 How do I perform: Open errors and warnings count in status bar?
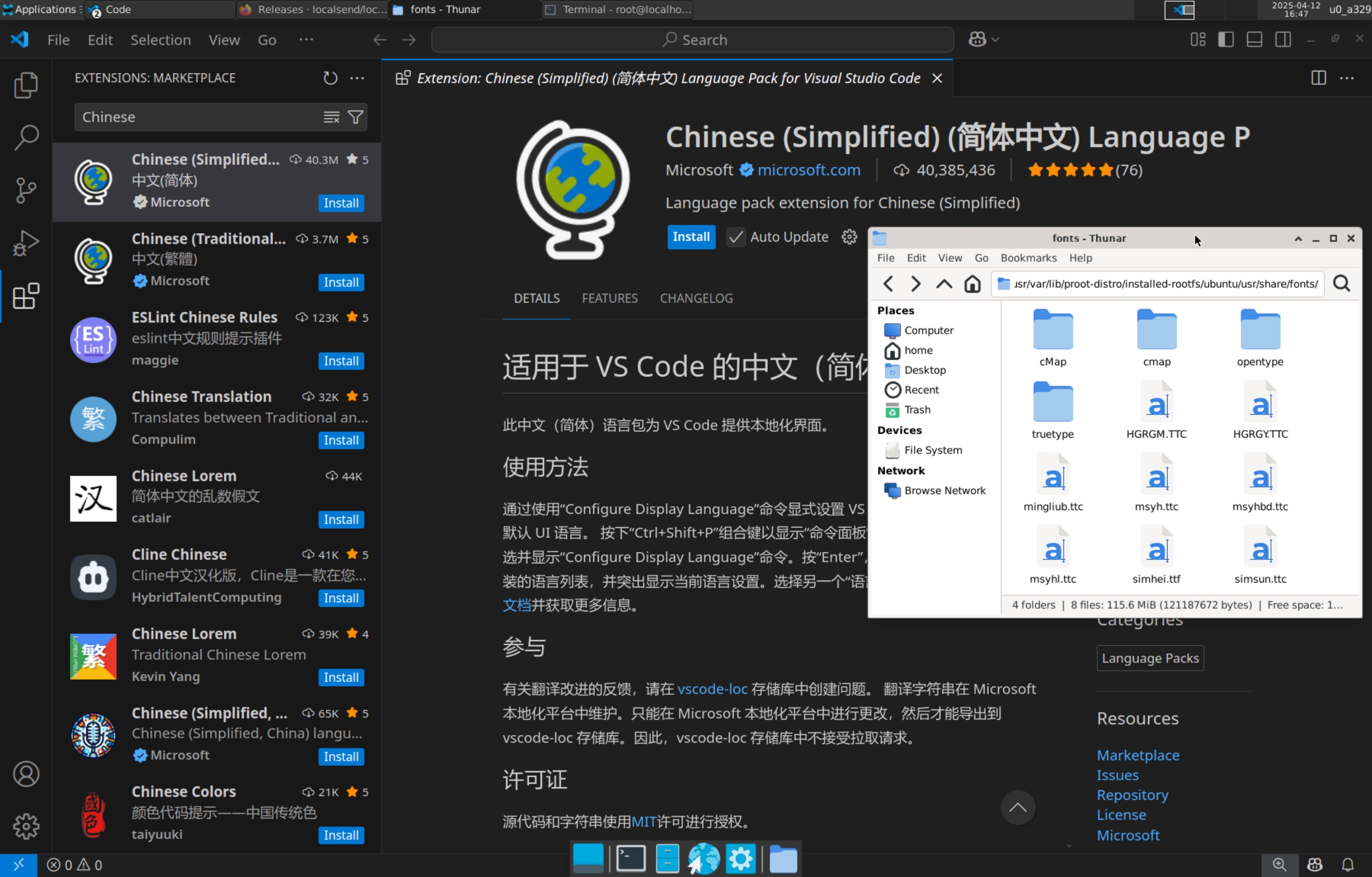[75, 865]
